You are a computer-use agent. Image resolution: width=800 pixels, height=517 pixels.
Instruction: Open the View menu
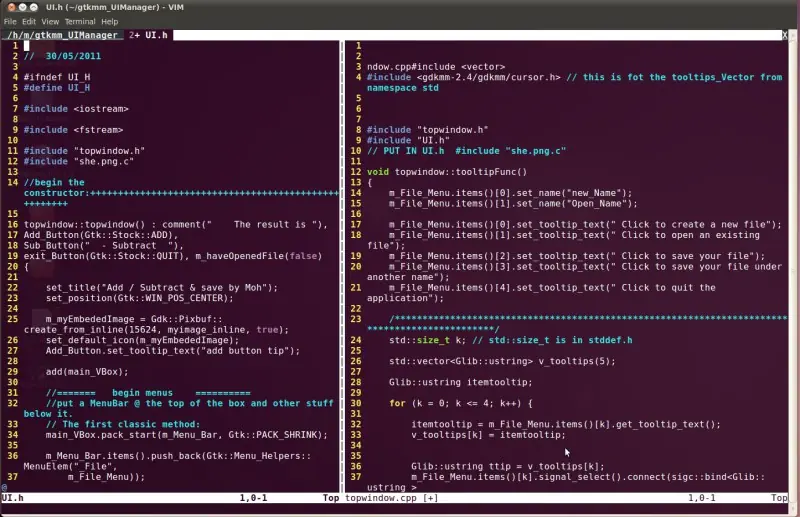[x=50, y=21]
